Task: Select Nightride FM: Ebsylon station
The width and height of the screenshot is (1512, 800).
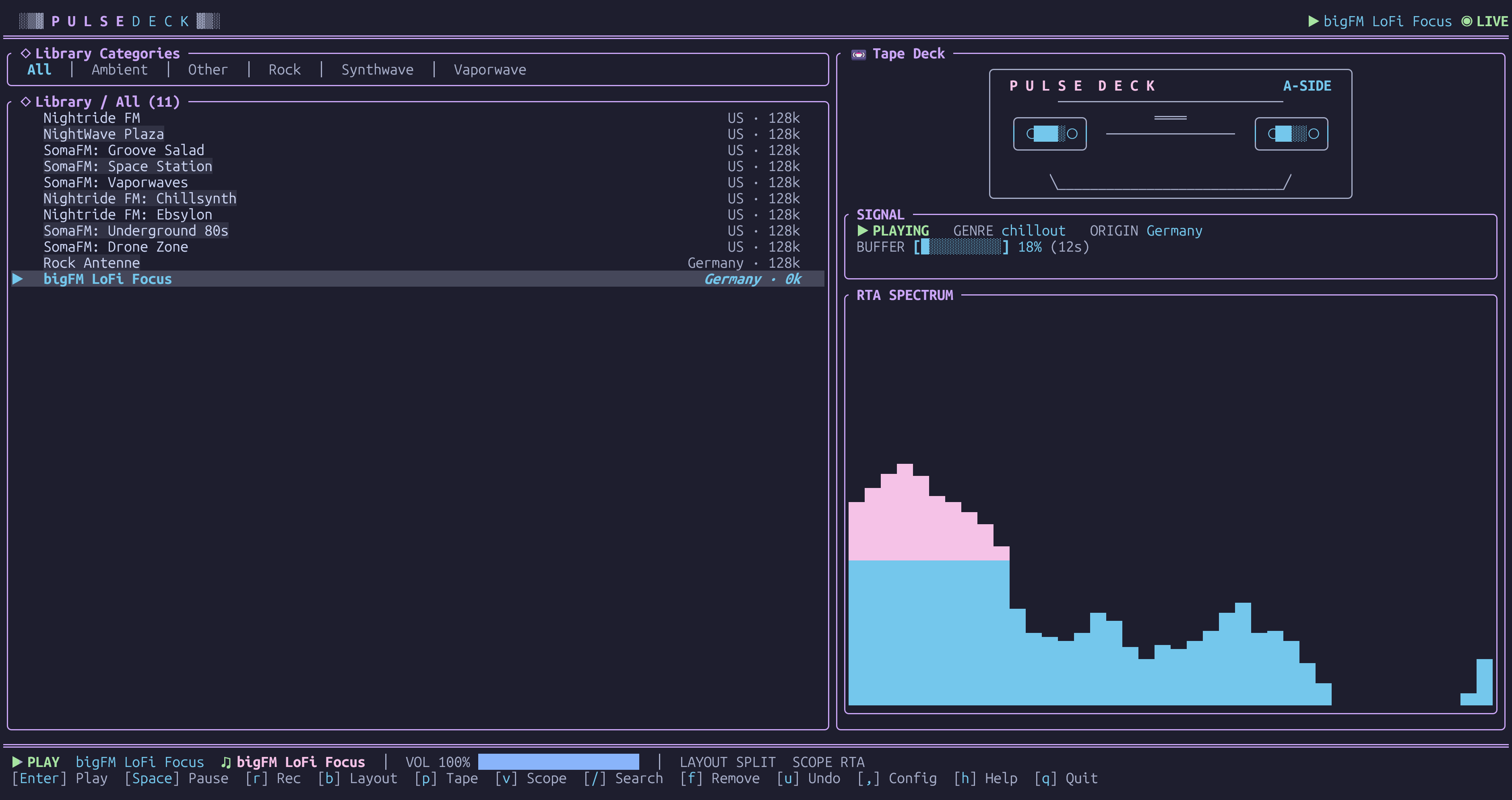Action: 418,215
